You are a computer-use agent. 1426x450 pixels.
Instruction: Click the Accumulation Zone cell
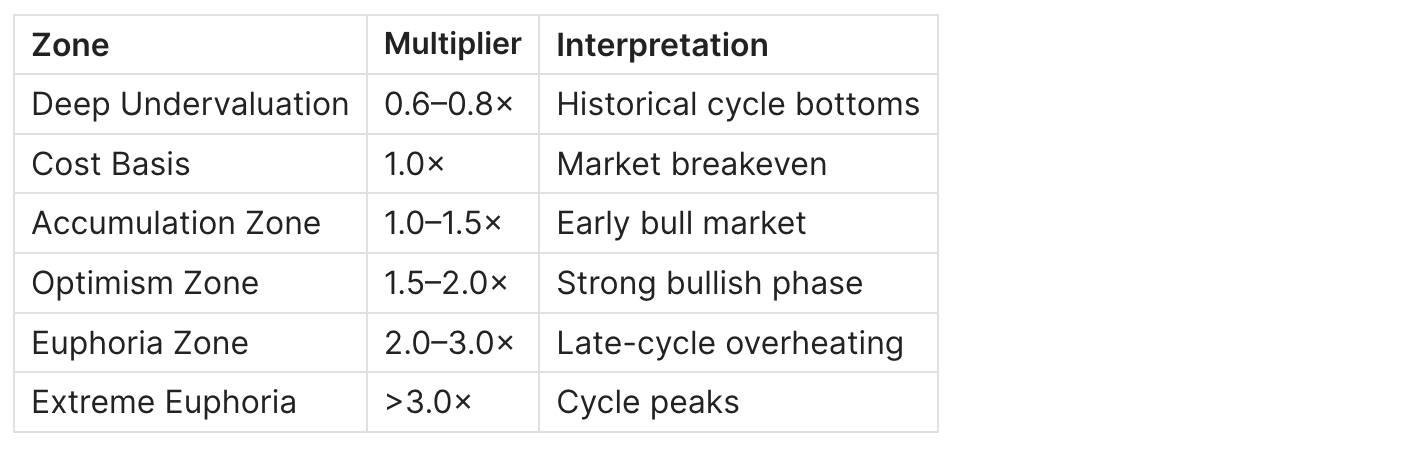pyautogui.click(x=176, y=223)
